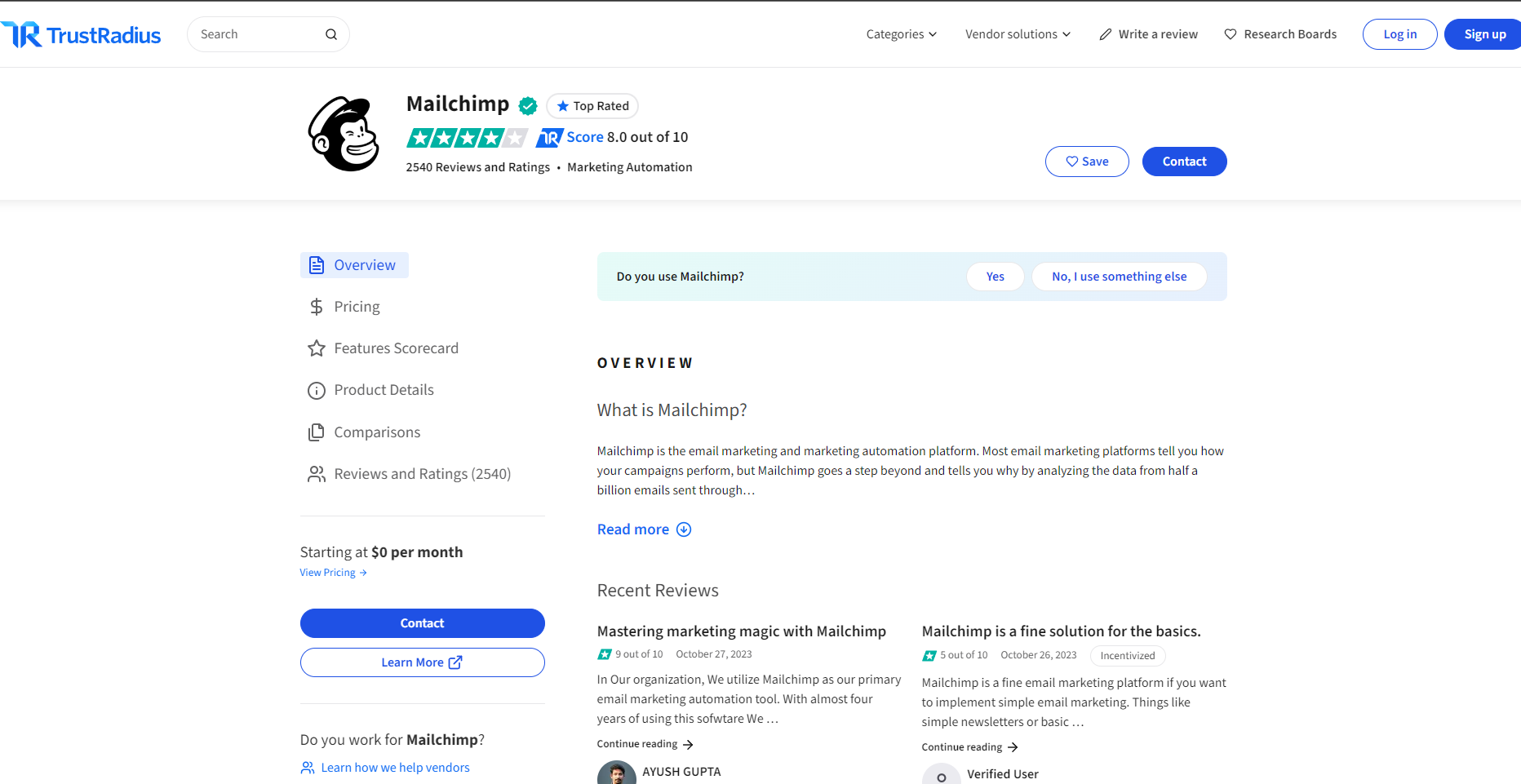This screenshot has width=1521, height=784.
Task: Open Write a review link
Action: click(1149, 34)
